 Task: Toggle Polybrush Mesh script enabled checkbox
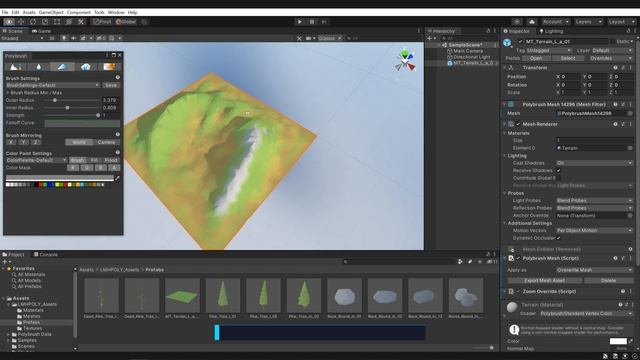[x=518, y=258]
